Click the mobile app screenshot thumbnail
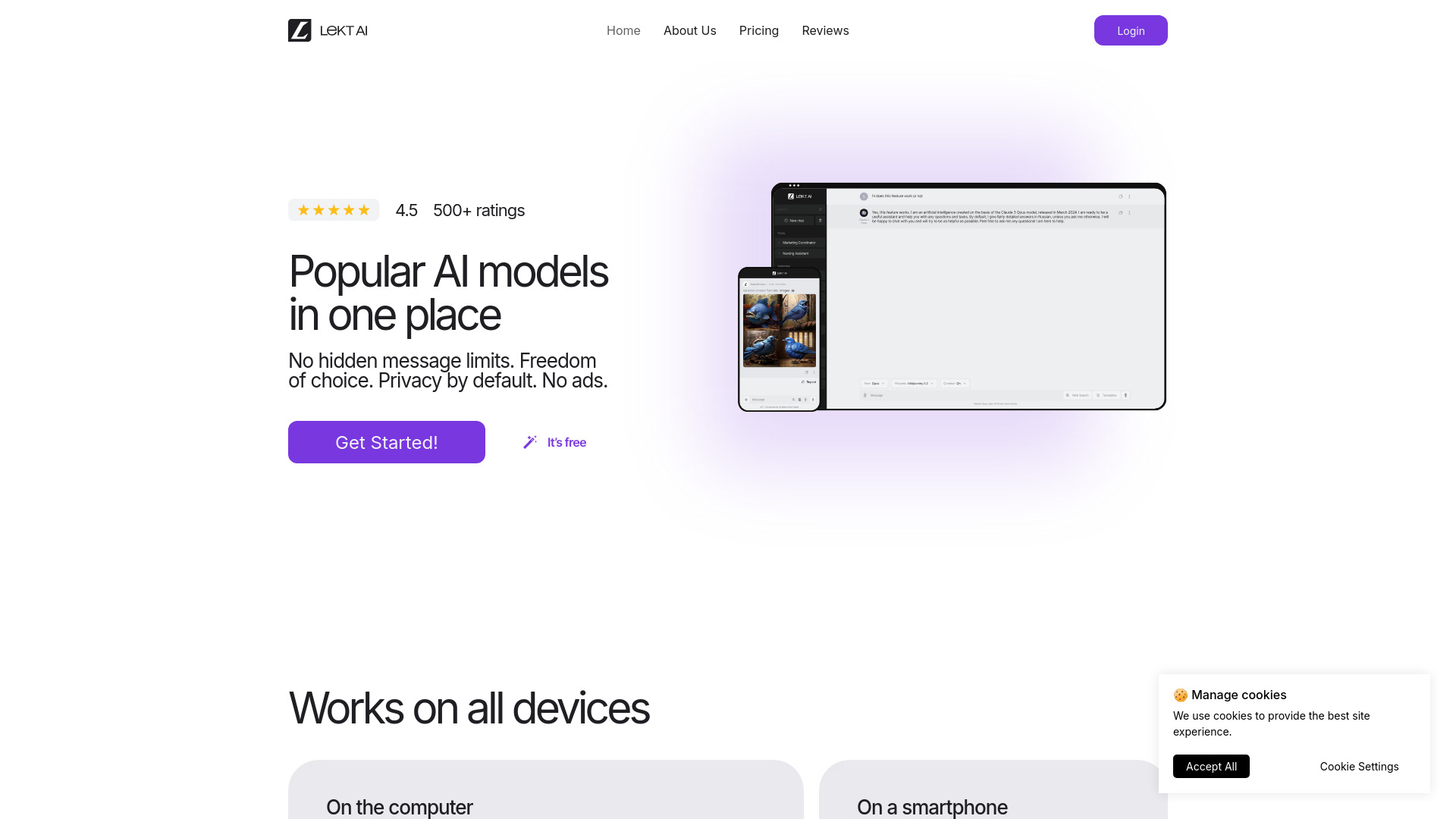This screenshot has height=819, width=1456. pyautogui.click(x=779, y=339)
